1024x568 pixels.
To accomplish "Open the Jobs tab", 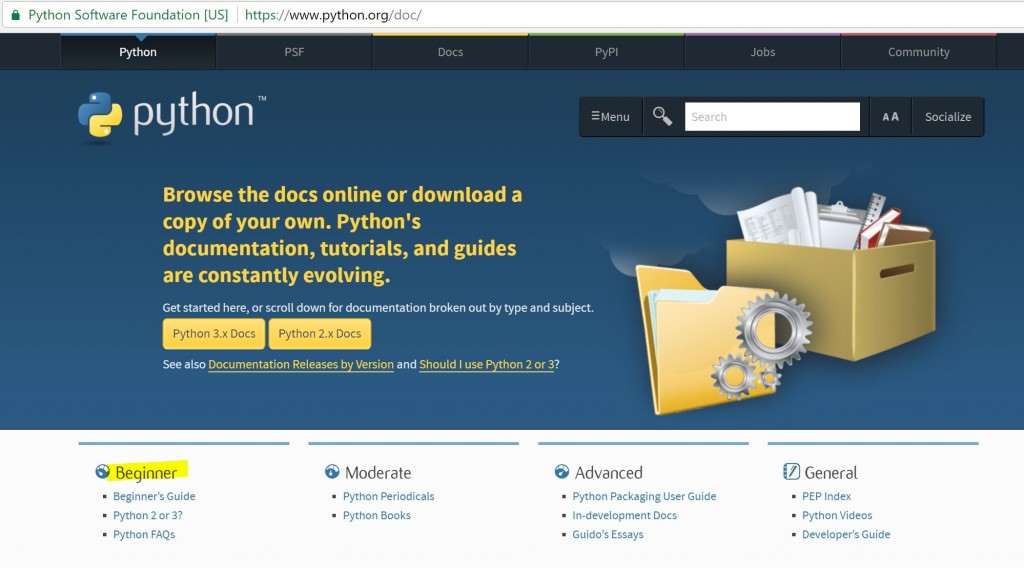I will (762, 52).
